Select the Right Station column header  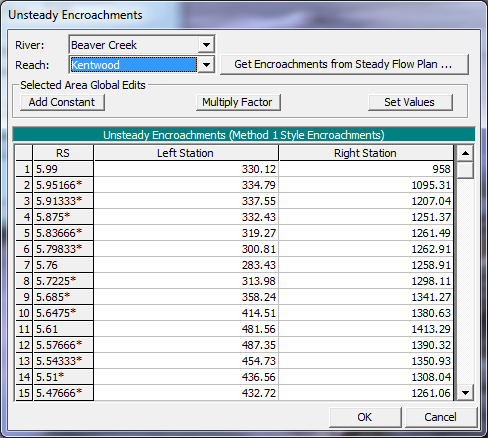coord(366,153)
